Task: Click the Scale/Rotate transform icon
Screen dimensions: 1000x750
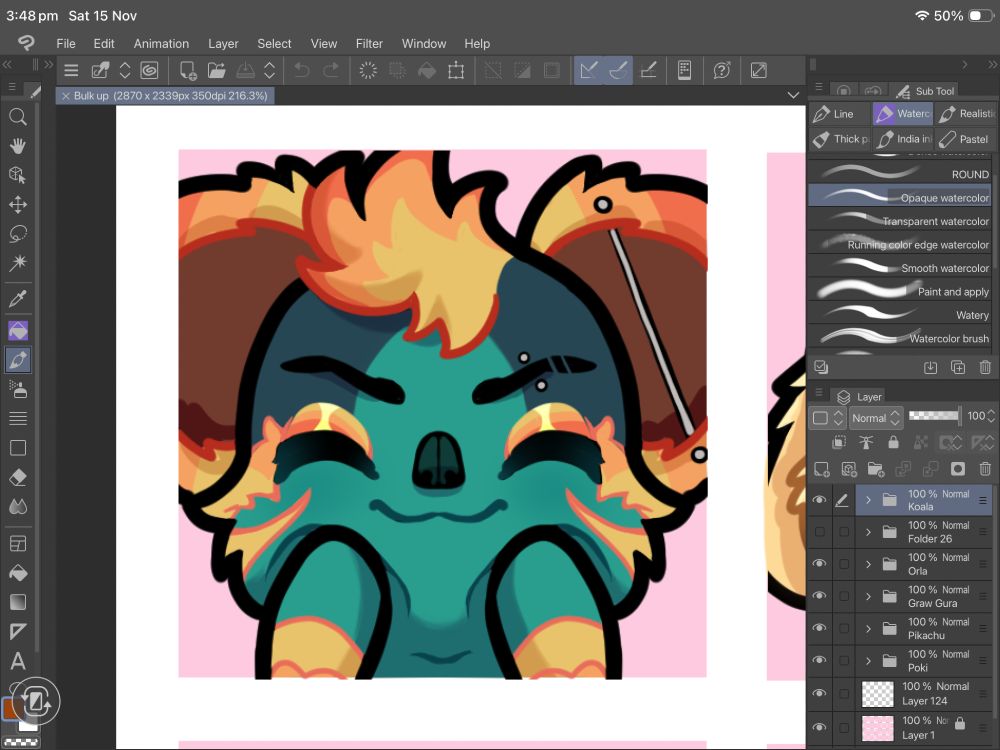Action: 456,70
